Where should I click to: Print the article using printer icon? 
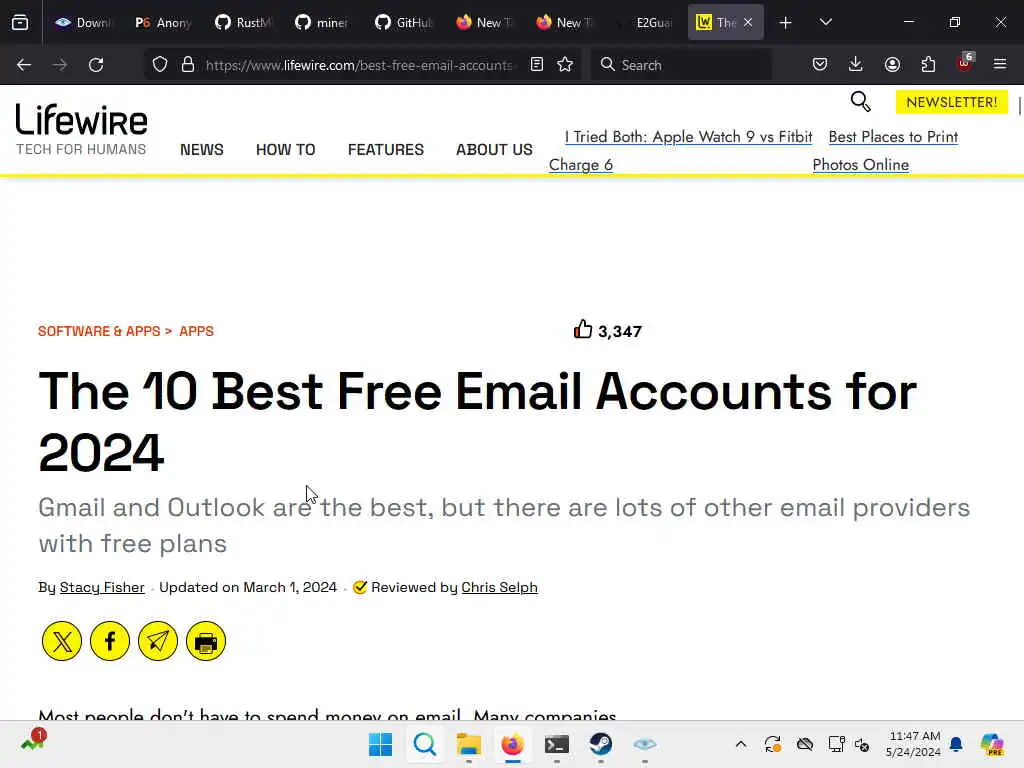tap(206, 641)
